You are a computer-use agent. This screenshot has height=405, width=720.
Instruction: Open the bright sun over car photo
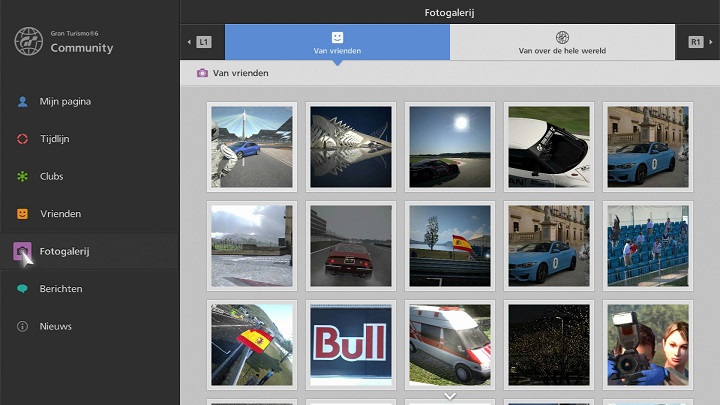[x=450, y=146]
